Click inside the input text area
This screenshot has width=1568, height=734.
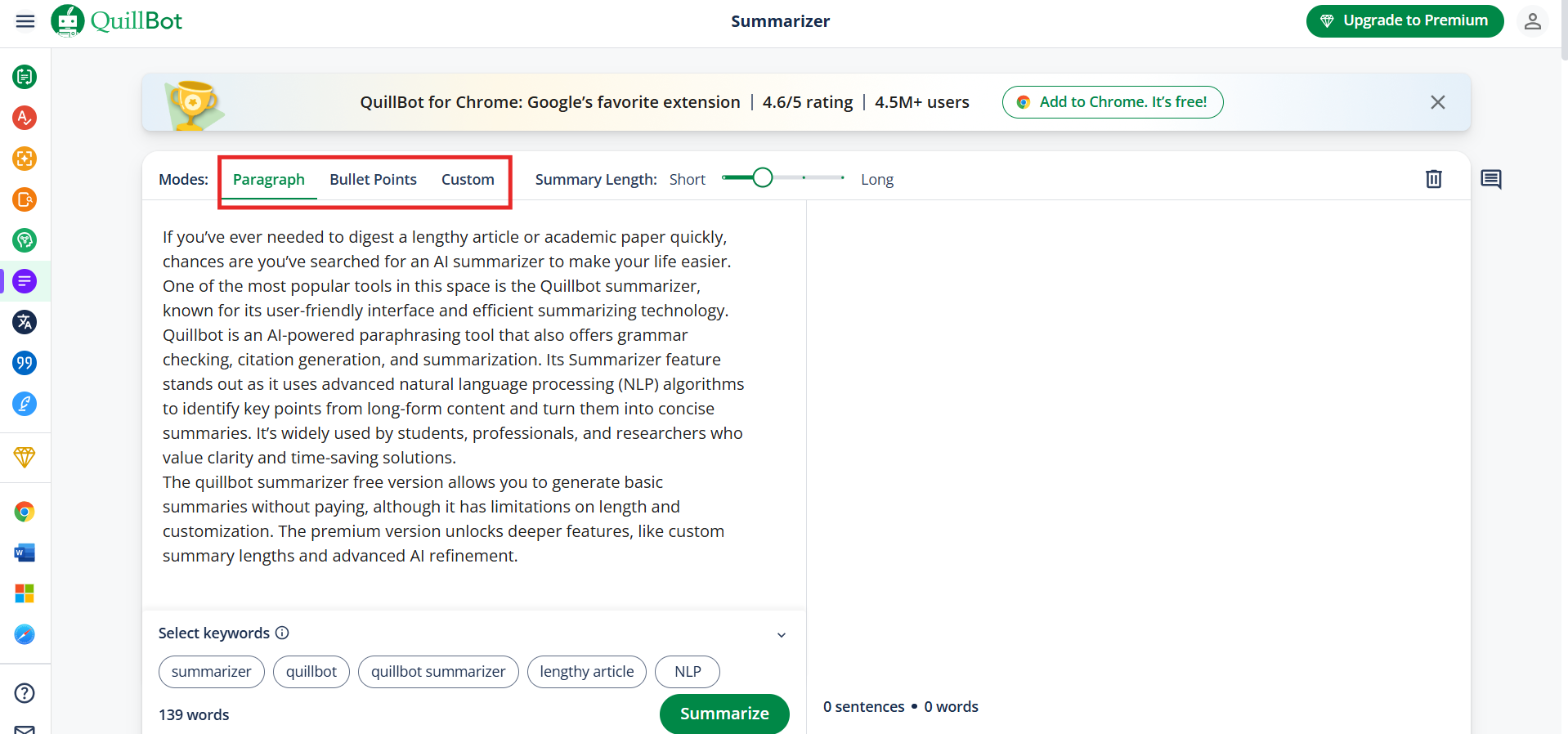click(x=474, y=405)
